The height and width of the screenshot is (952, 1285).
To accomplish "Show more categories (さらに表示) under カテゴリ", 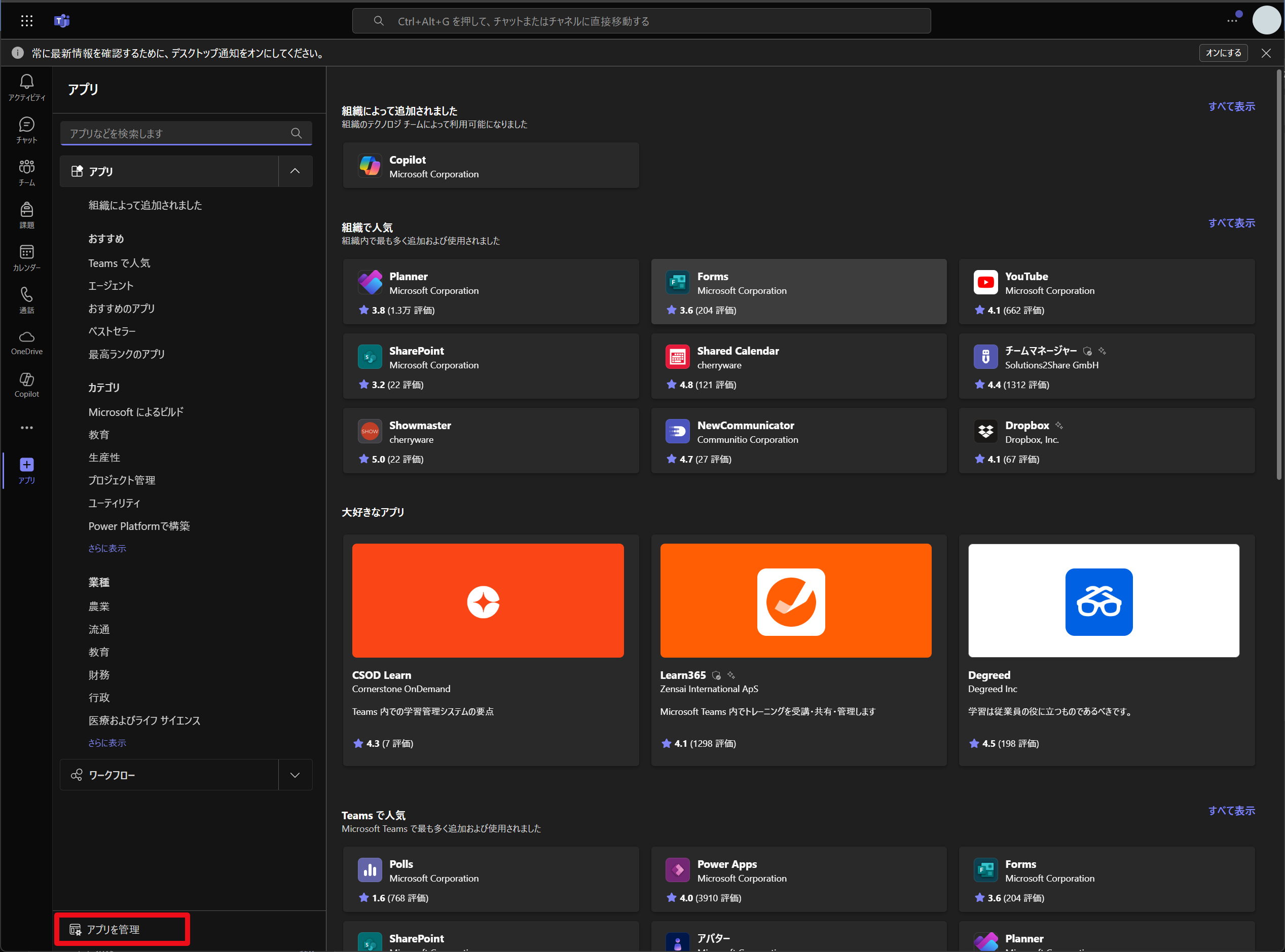I will click(106, 548).
